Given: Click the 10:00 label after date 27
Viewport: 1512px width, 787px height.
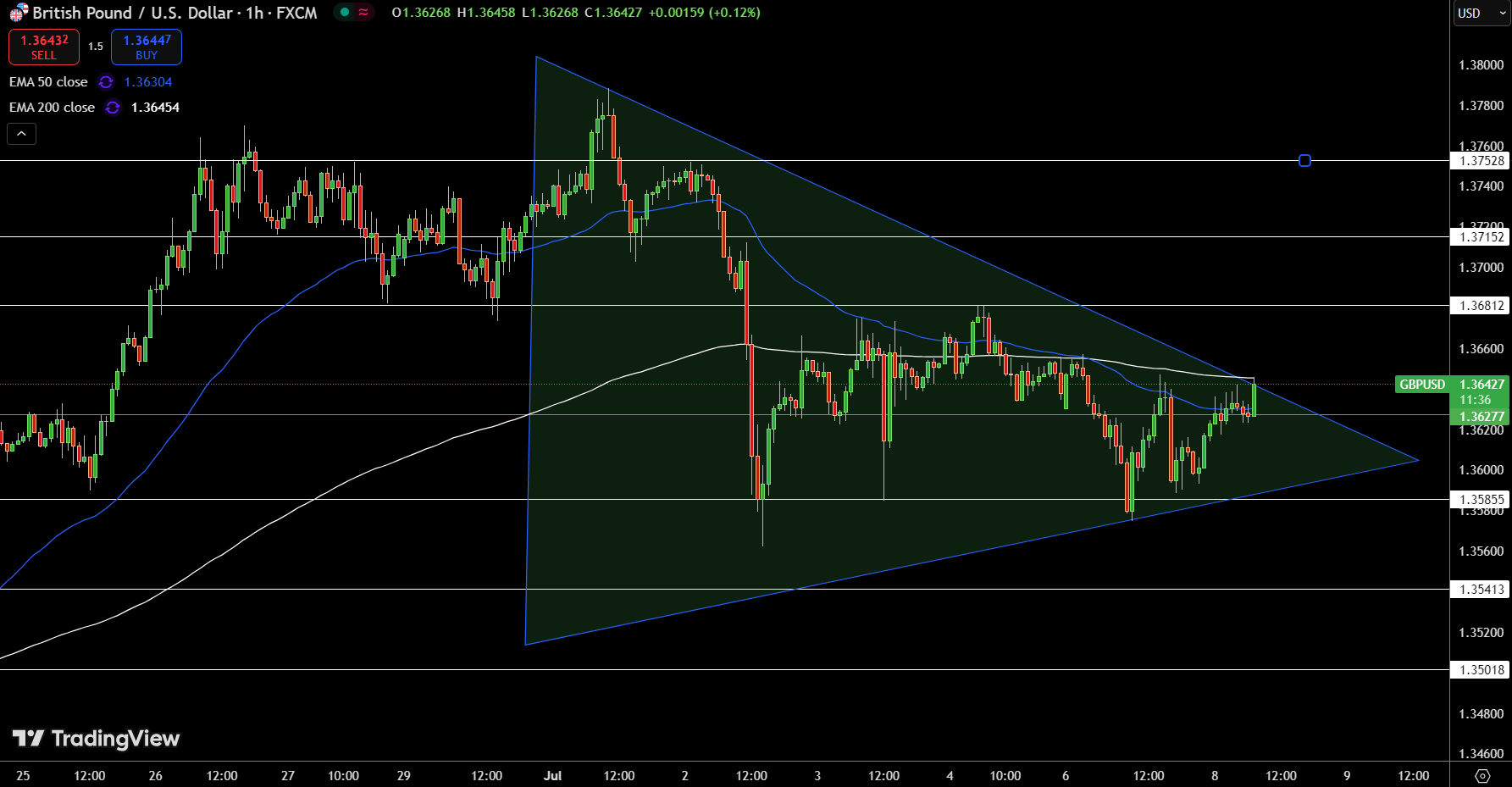Looking at the screenshot, I should [343, 776].
